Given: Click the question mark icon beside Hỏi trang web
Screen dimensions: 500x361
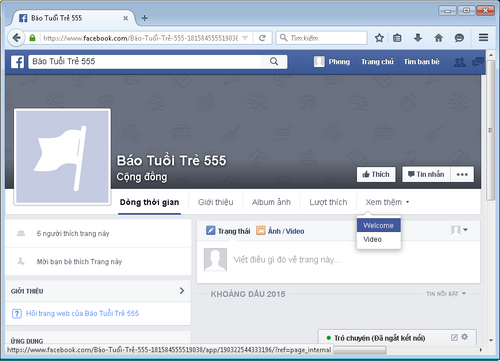Looking at the screenshot, I should coord(17,314).
